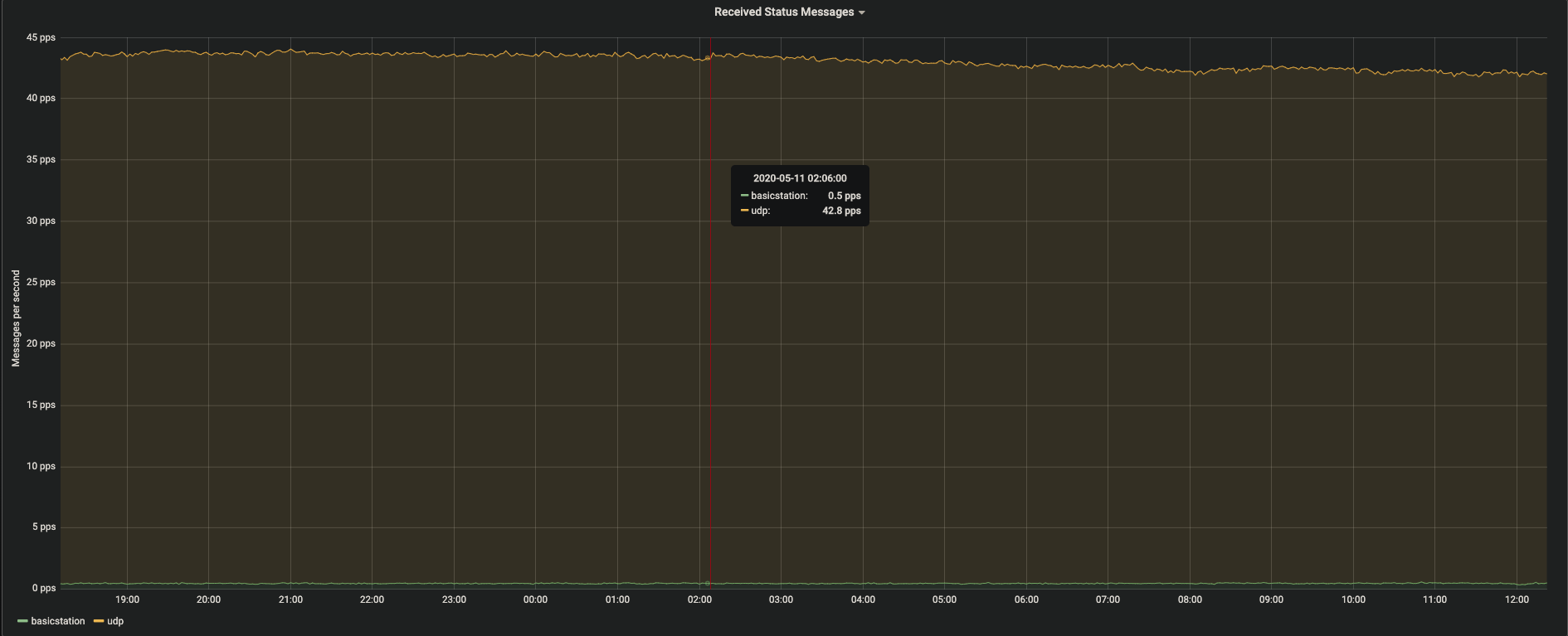The height and width of the screenshot is (636, 1568).
Task: Click the 00:00 time axis label
Action: (535, 600)
